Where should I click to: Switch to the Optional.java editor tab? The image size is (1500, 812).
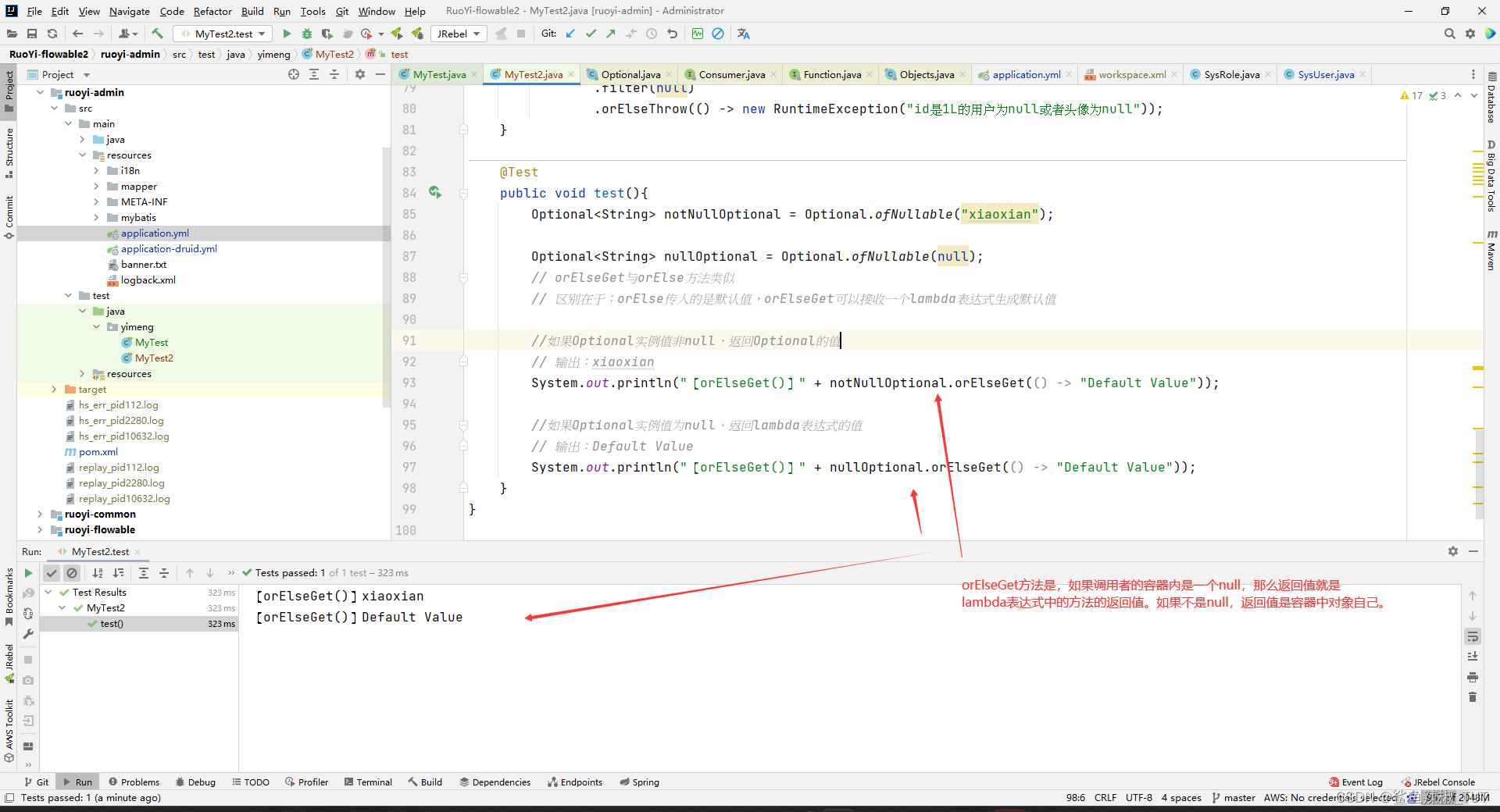(x=630, y=74)
